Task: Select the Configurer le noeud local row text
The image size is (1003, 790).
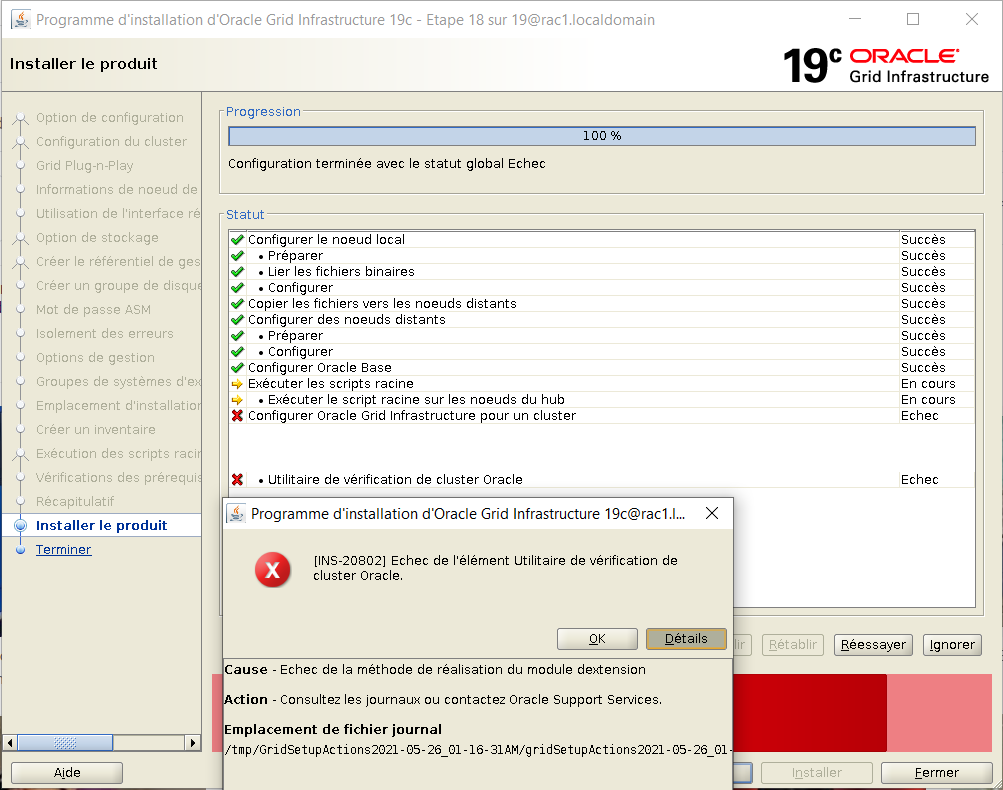Action: 326,240
